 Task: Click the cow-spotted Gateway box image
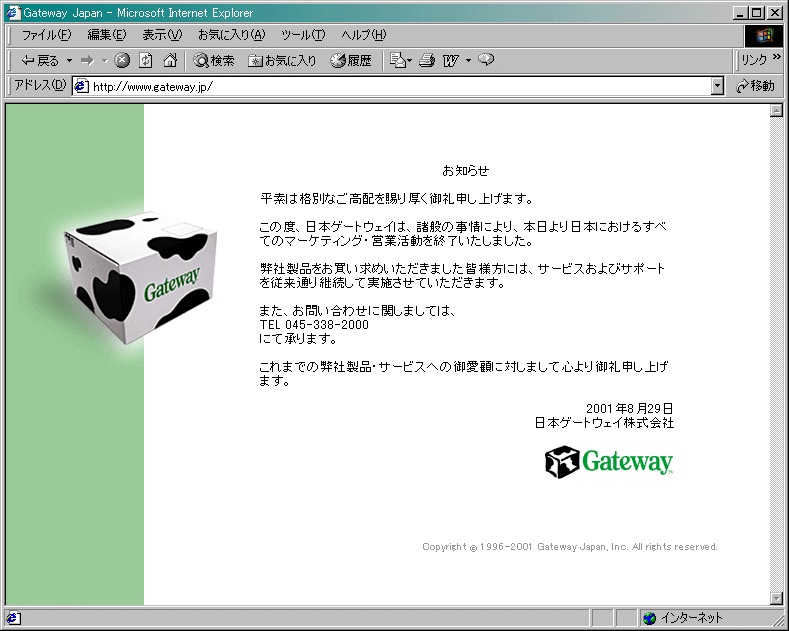click(140, 278)
